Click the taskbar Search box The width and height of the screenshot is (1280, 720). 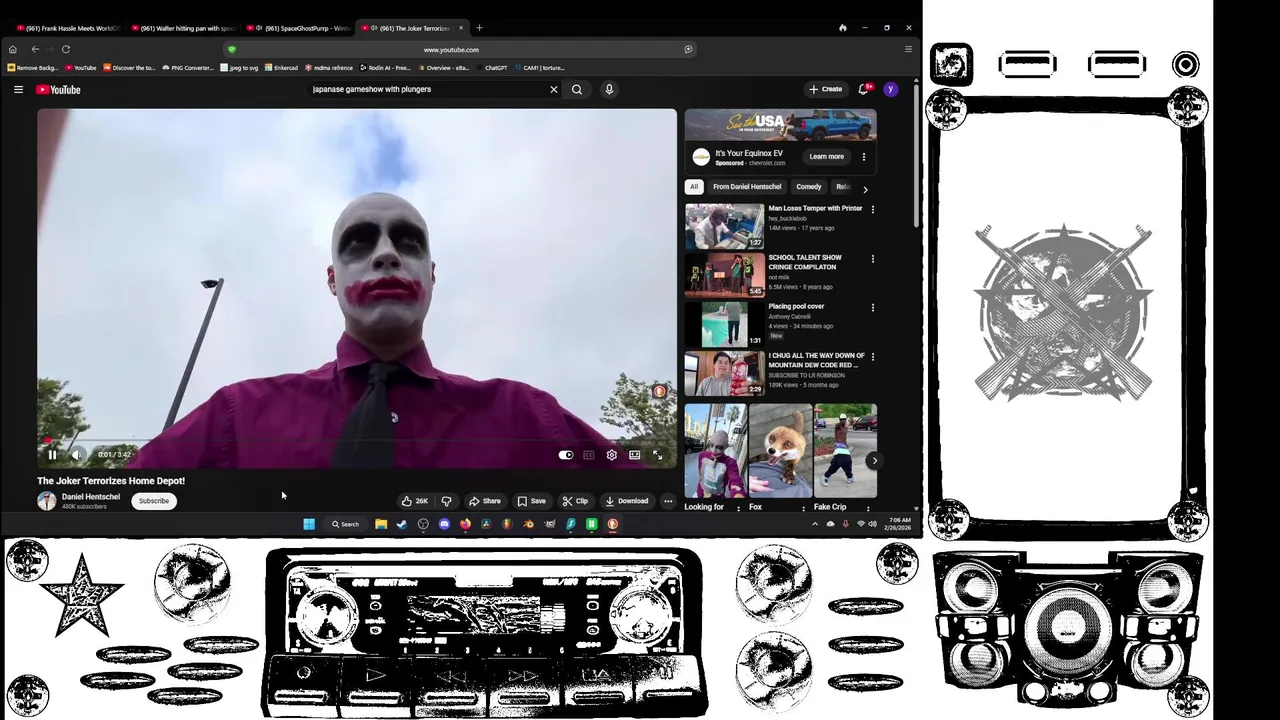(x=346, y=524)
